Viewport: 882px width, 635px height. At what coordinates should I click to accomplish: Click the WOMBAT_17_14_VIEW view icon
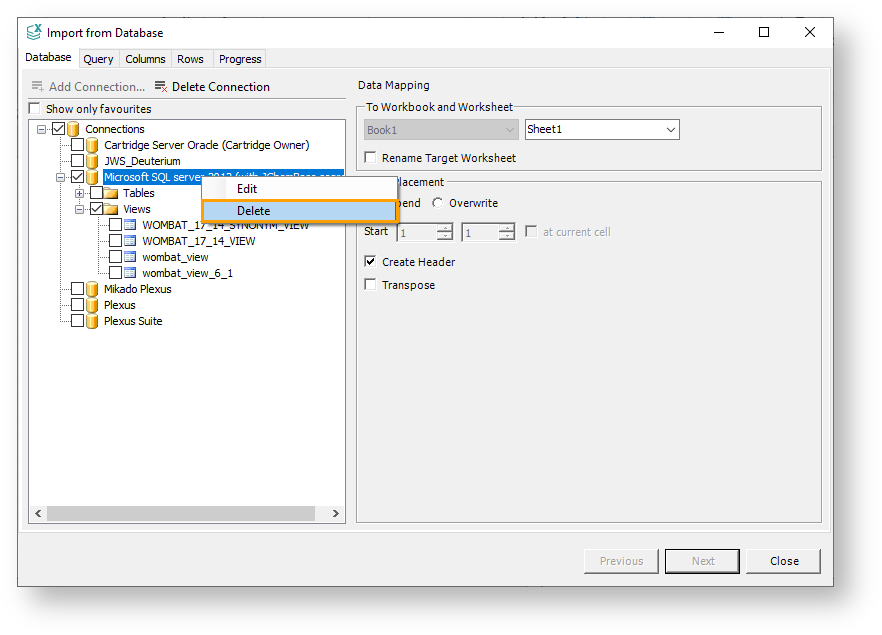130,241
